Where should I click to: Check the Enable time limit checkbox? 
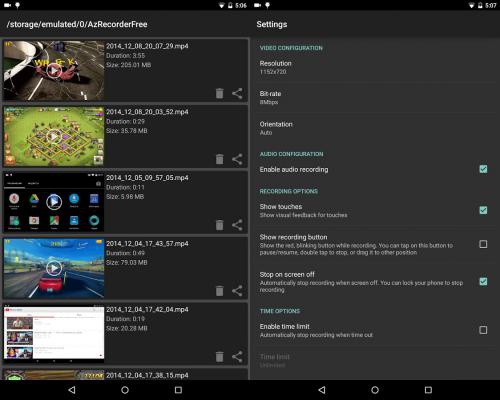[483, 330]
